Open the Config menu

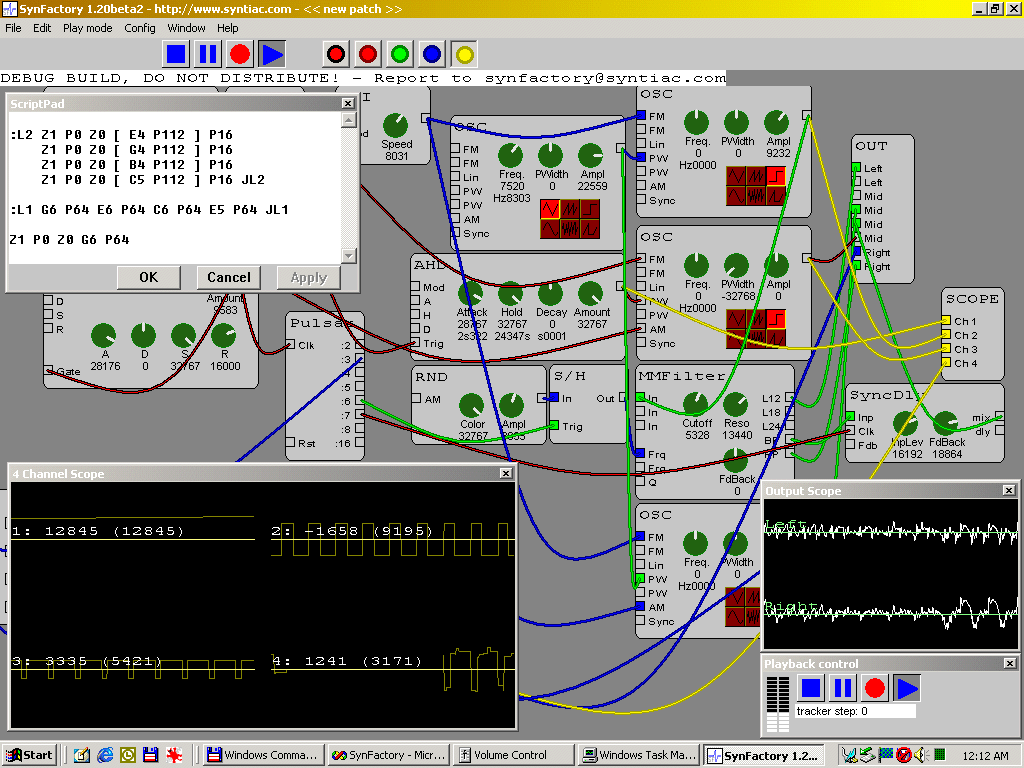click(x=140, y=28)
